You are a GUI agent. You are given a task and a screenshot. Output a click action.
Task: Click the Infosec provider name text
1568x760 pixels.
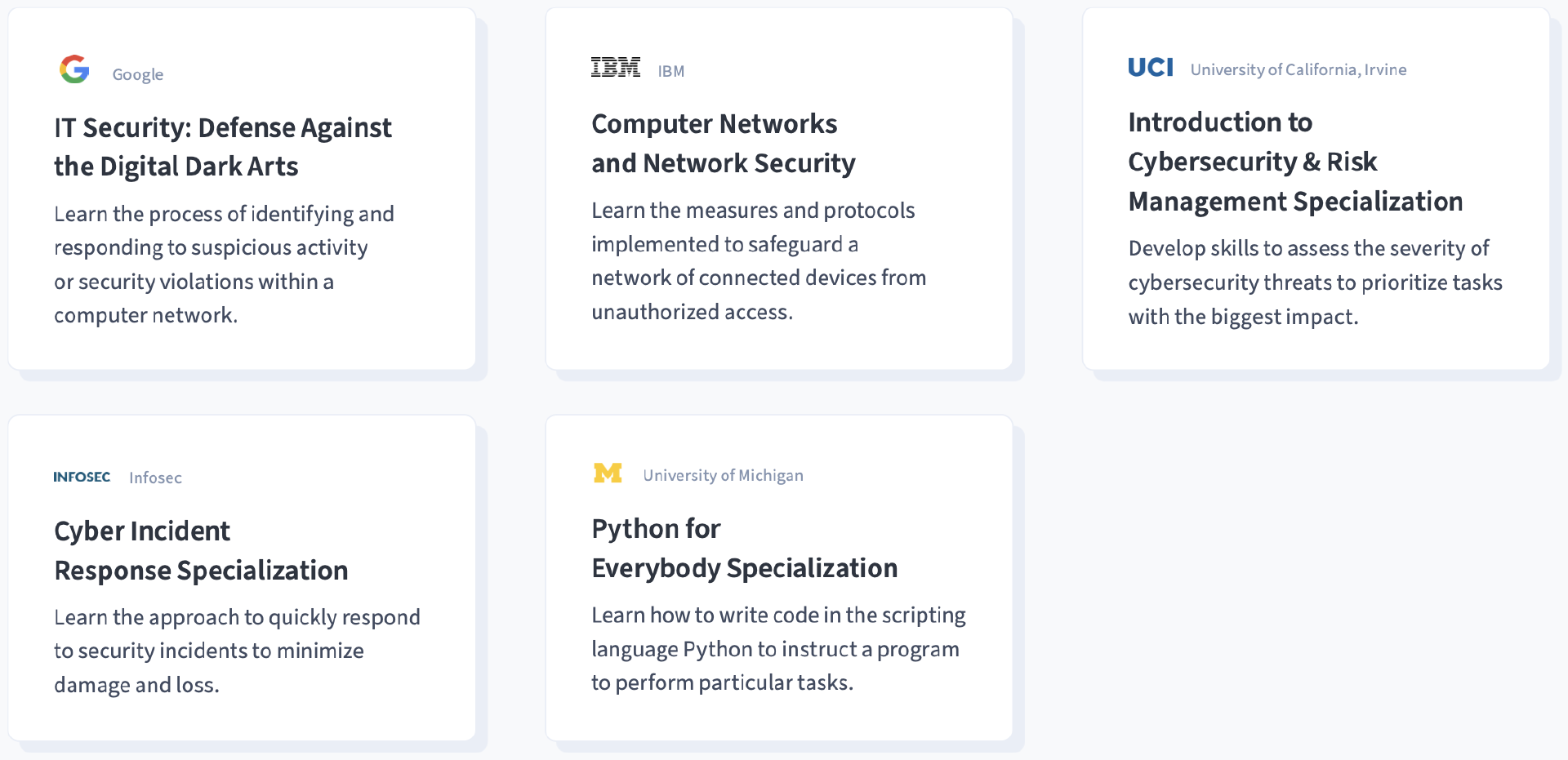155,478
